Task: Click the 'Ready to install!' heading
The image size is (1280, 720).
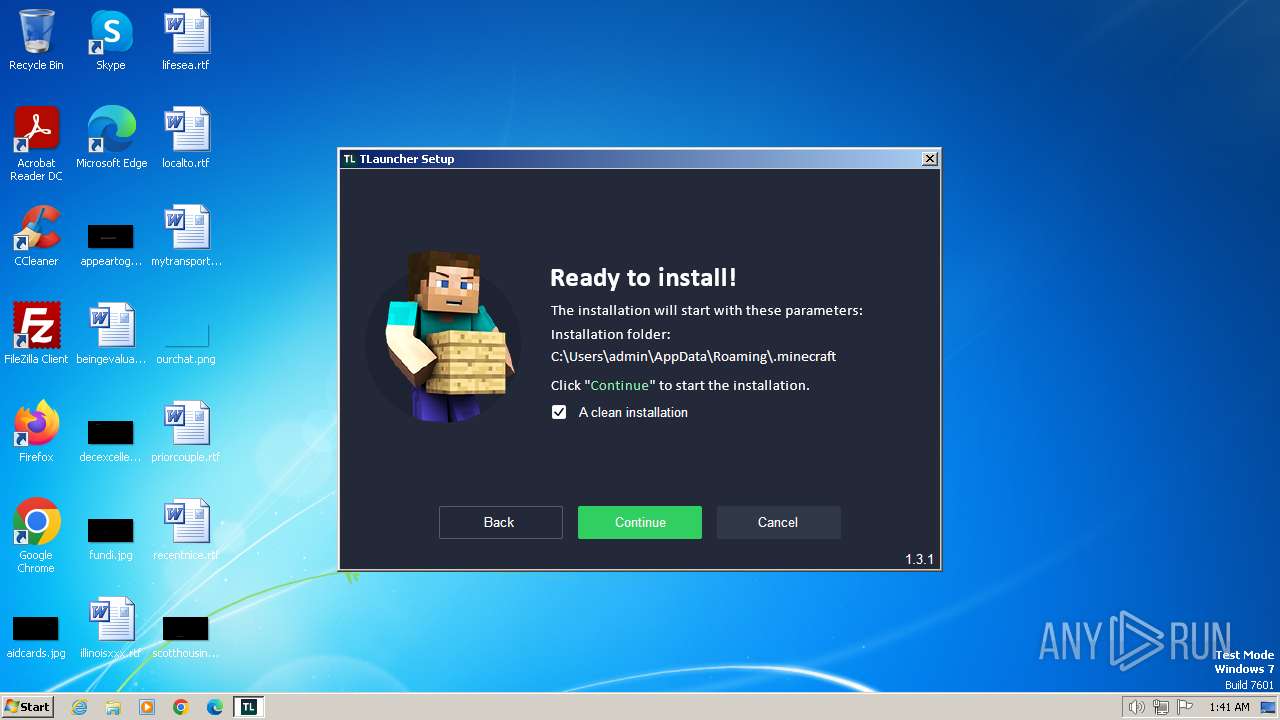Action: [643, 278]
